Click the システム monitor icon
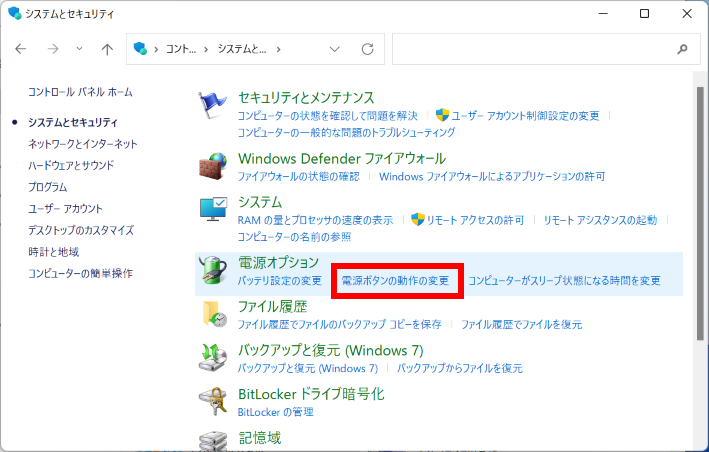Viewport: 709px width, 452px height. [213, 212]
